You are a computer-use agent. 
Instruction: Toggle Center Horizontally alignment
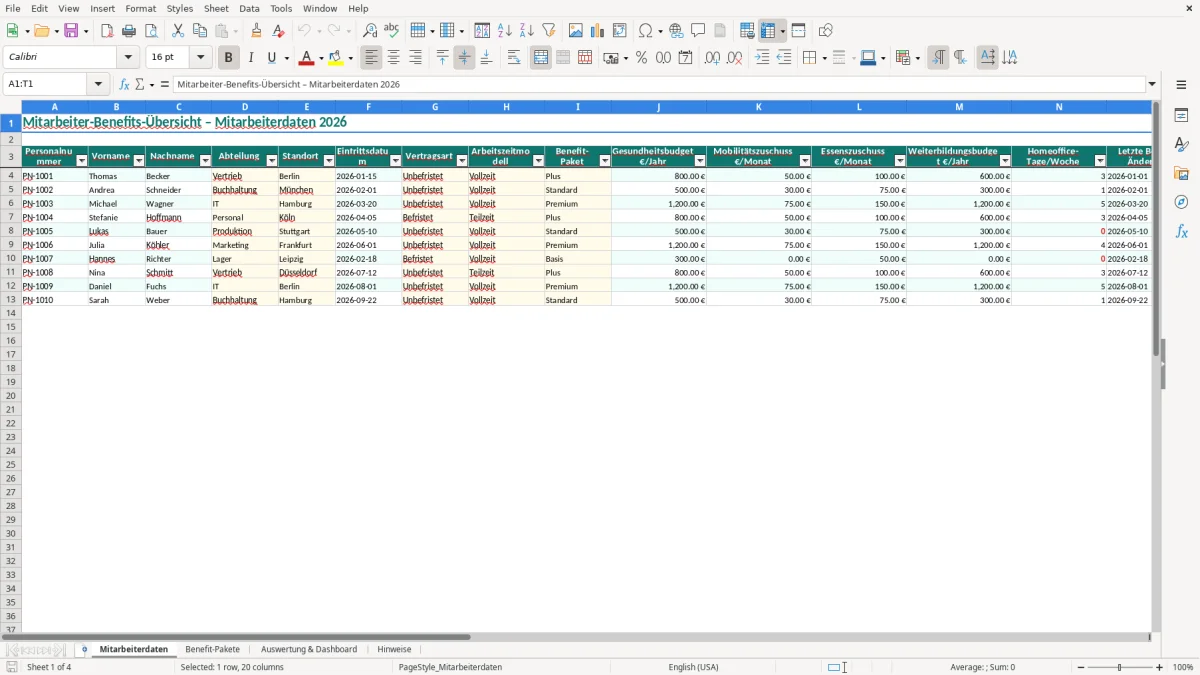[393, 58]
